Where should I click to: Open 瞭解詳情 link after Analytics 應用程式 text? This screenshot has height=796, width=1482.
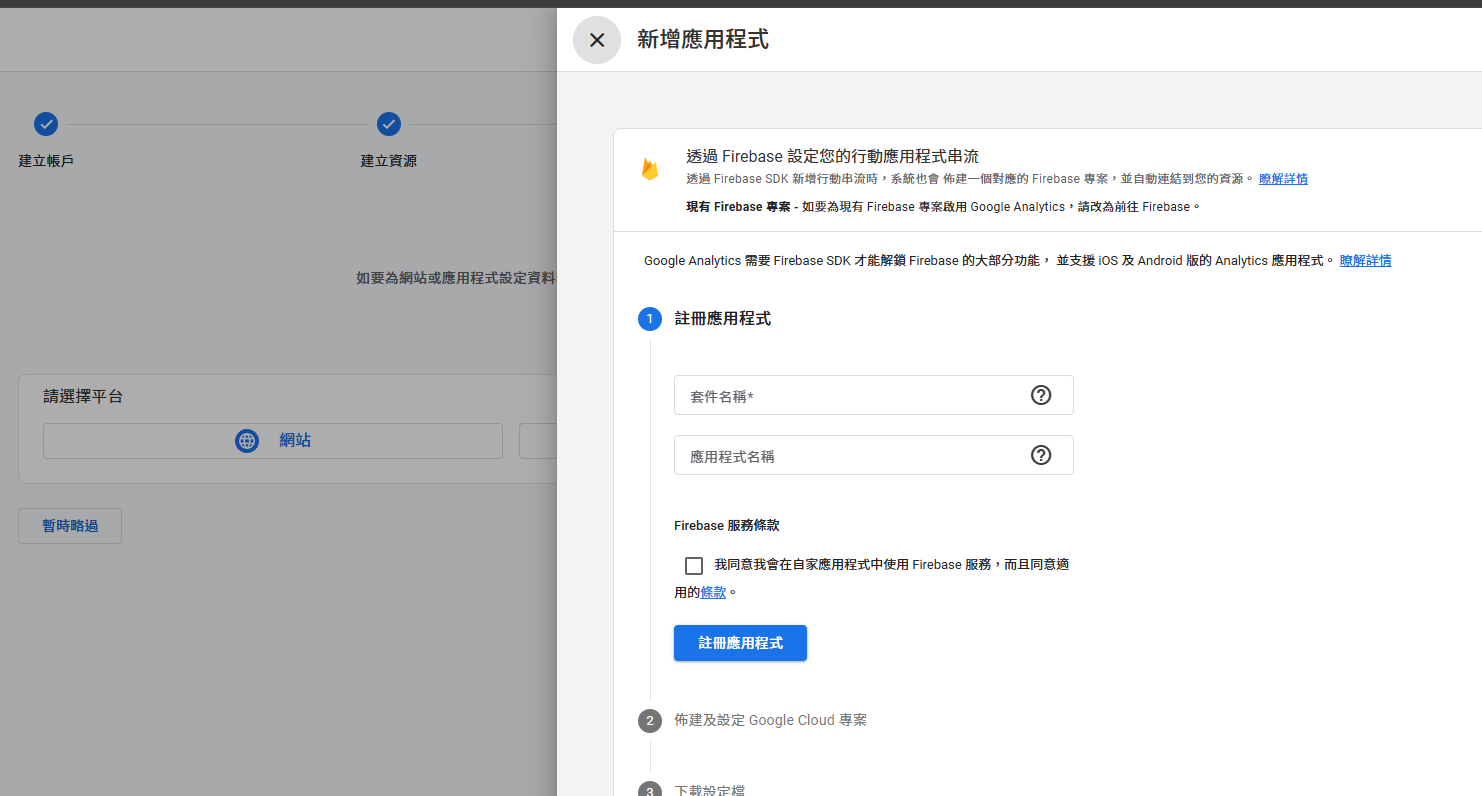(x=1365, y=261)
